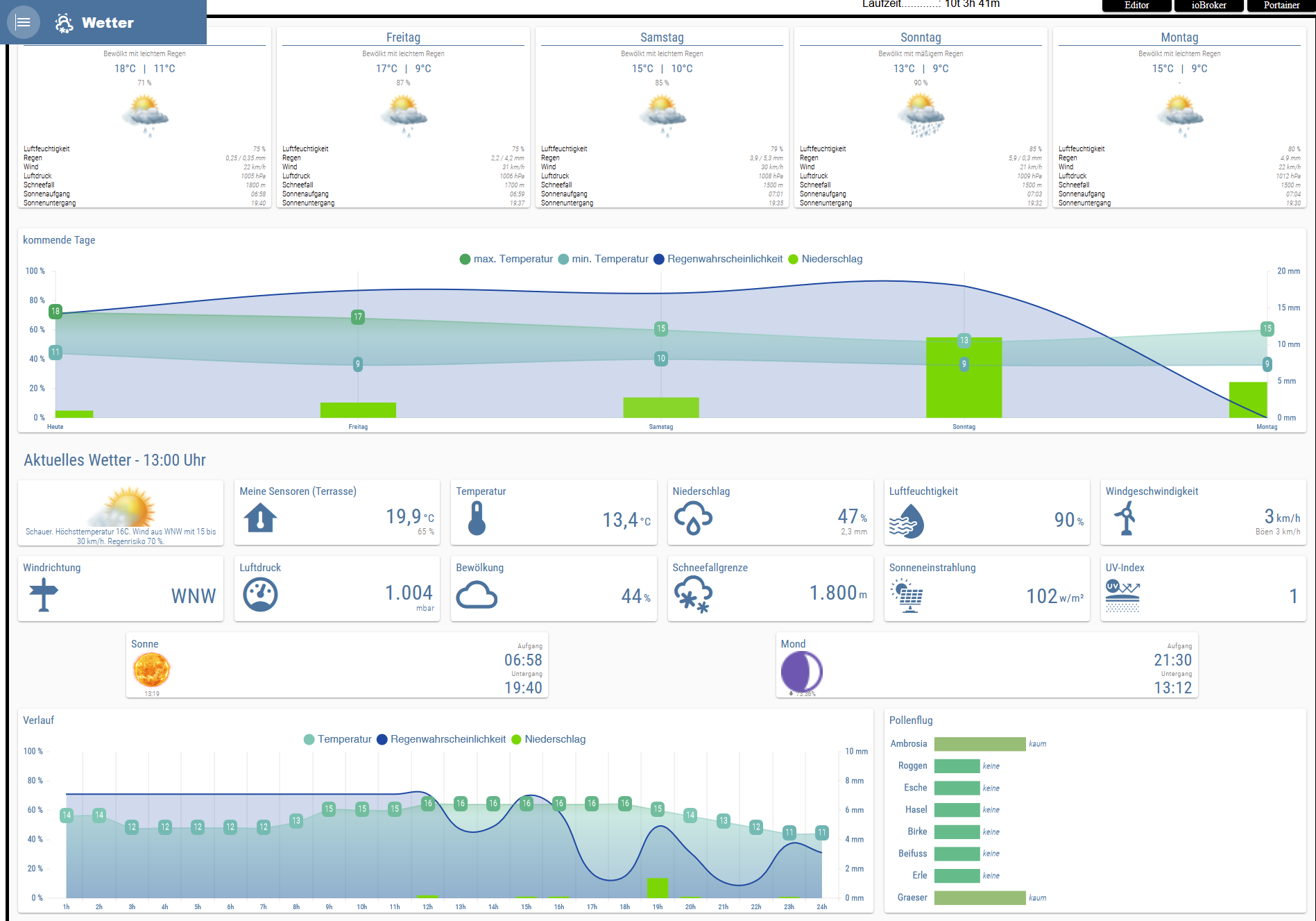Image resolution: width=1316 pixels, height=921 pixels.
Task: Click today's cloudy rain weather icon
Action: point(145,116)
